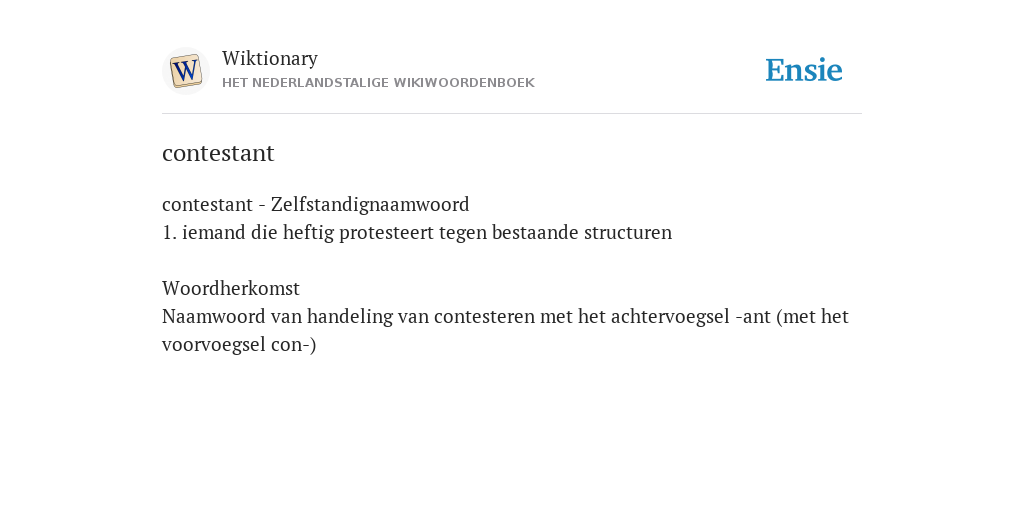Click the word contesteren in etymology
The image size is (1024, 512).
coord(484,317)
